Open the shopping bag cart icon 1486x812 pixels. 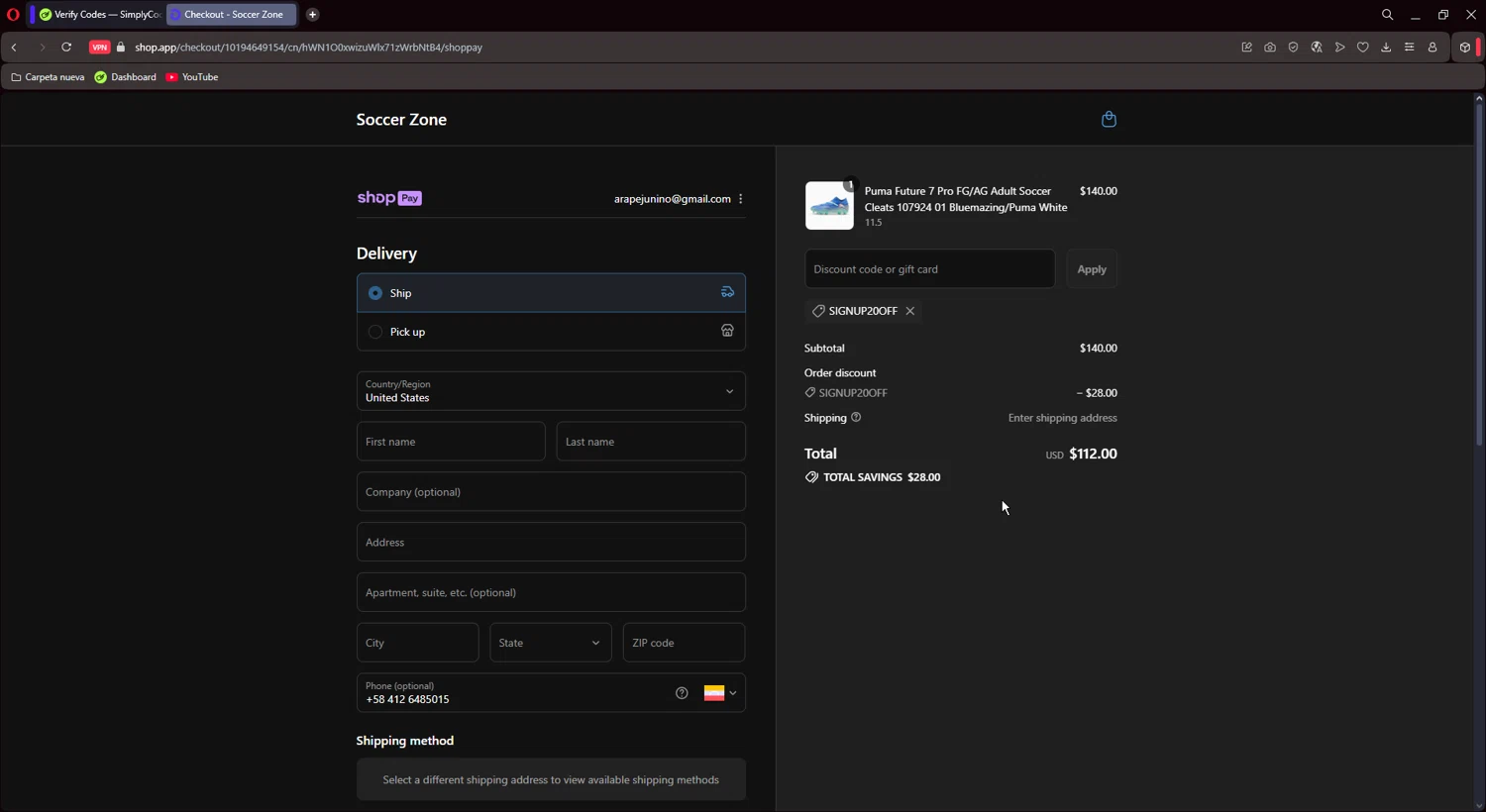pos(1109,119)
